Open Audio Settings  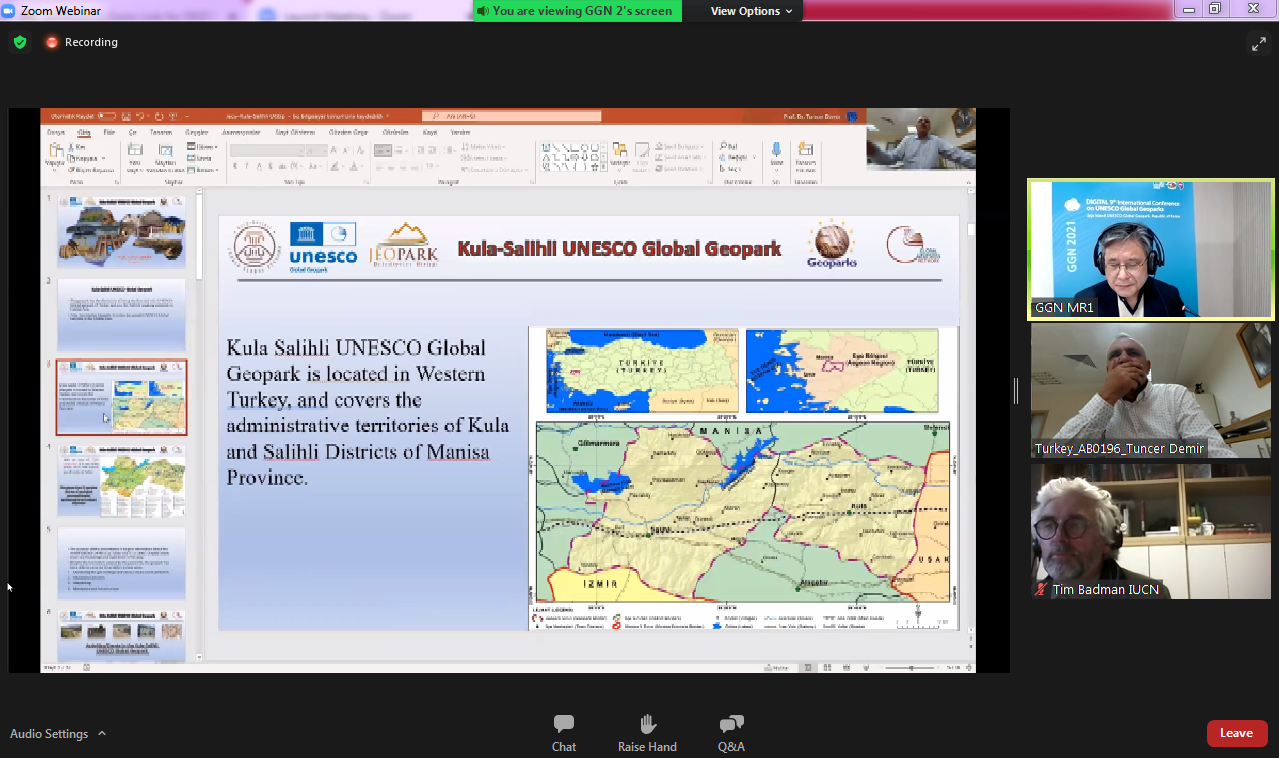click(49, 734)
